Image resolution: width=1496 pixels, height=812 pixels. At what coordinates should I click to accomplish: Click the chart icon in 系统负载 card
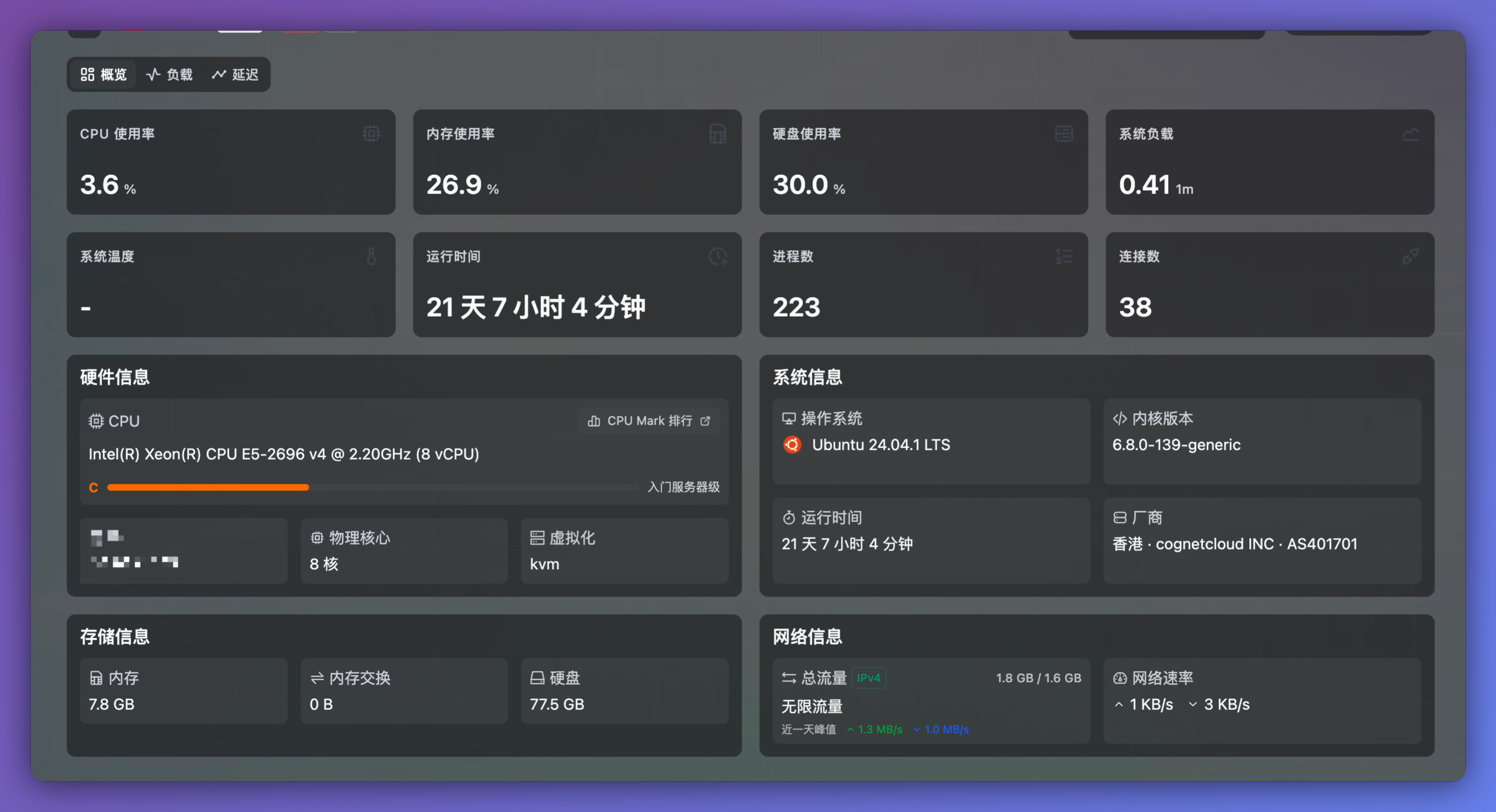click(1410, 134)
